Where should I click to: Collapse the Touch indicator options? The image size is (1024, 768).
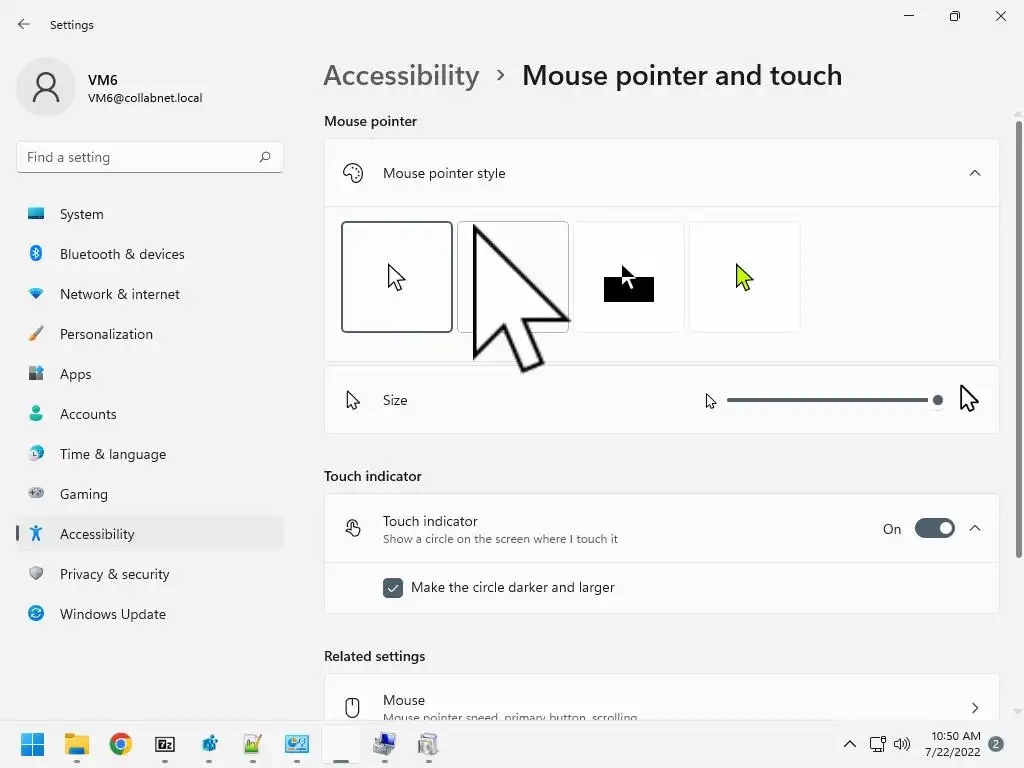974,528
